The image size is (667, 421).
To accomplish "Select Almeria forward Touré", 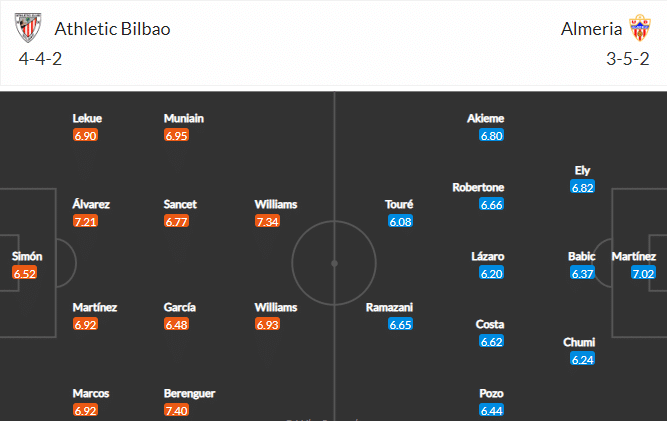I will tap(399, 204).
